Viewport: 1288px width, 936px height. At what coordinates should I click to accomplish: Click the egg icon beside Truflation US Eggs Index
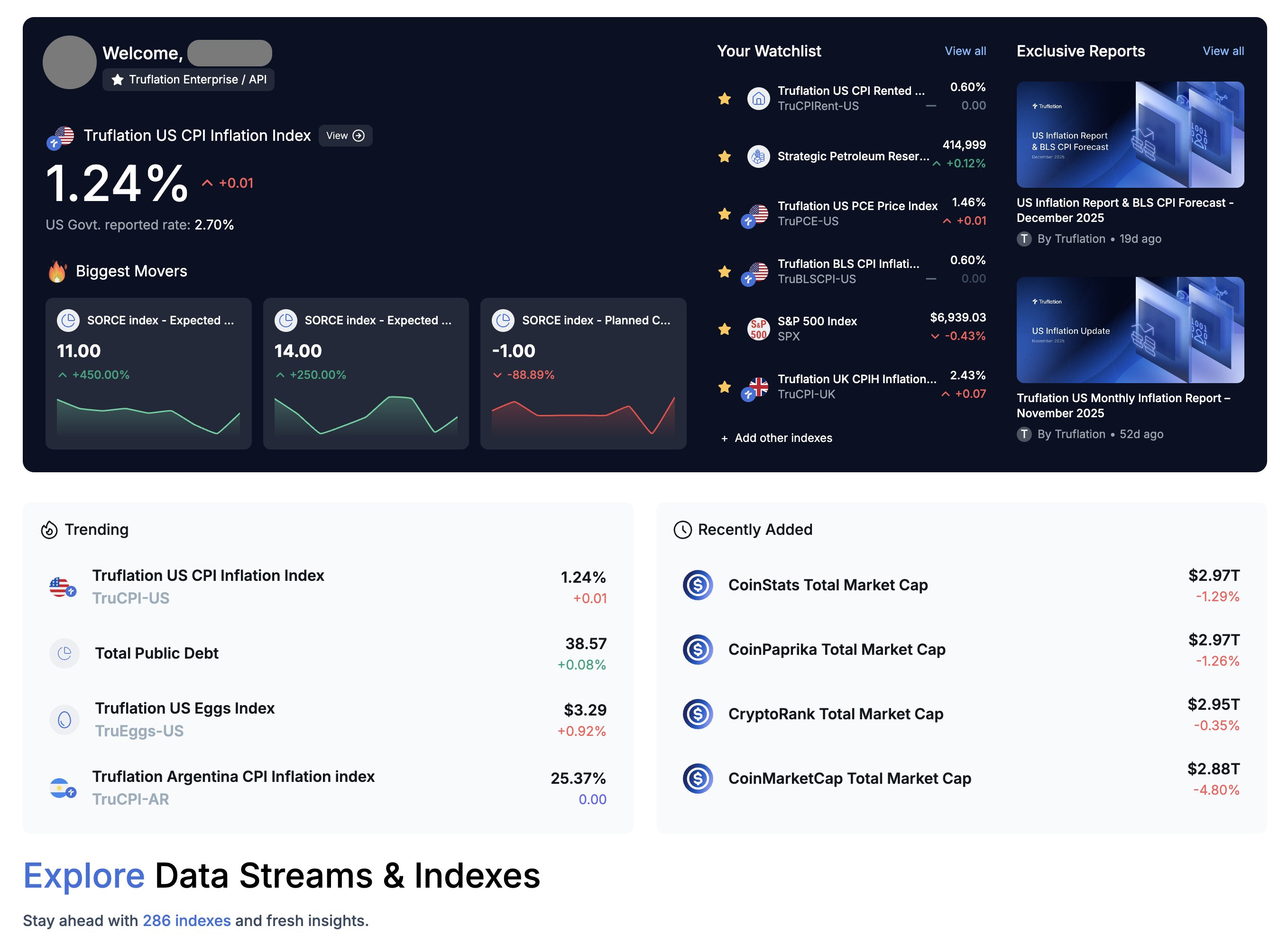tap(65, 720)
